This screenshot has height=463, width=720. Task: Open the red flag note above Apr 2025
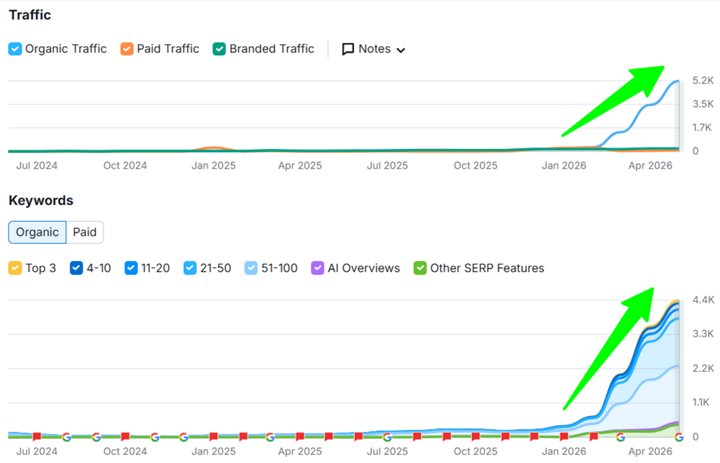click(x=300, y=436)
